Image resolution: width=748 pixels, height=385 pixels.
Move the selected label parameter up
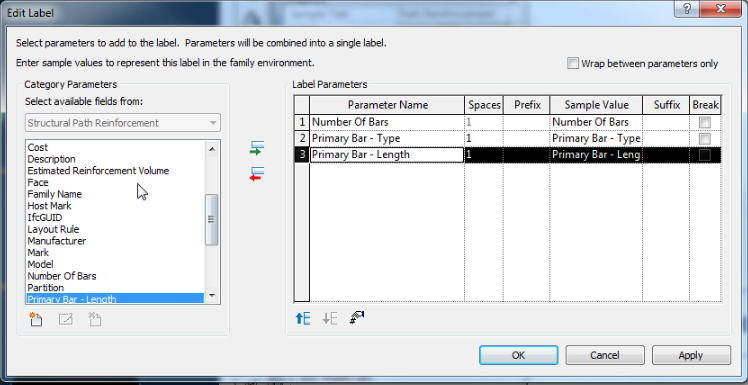(x=303, y=318)
